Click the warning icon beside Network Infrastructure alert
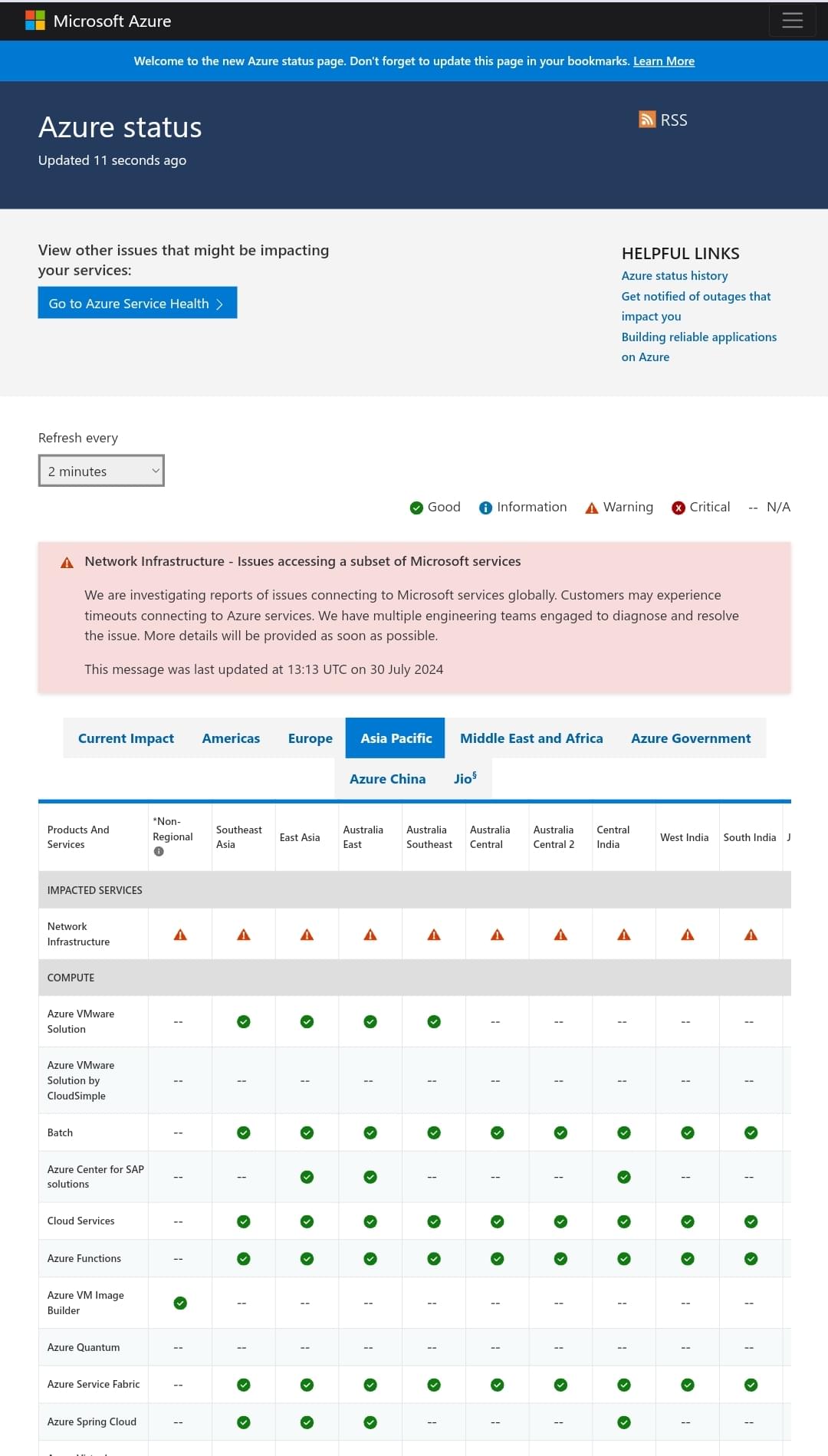The width and height of the screenshot is (828, 1456). point(67,563)
